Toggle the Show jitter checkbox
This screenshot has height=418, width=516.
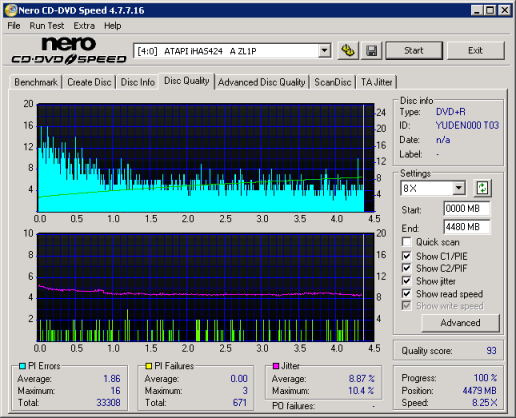tap(406, 281)
